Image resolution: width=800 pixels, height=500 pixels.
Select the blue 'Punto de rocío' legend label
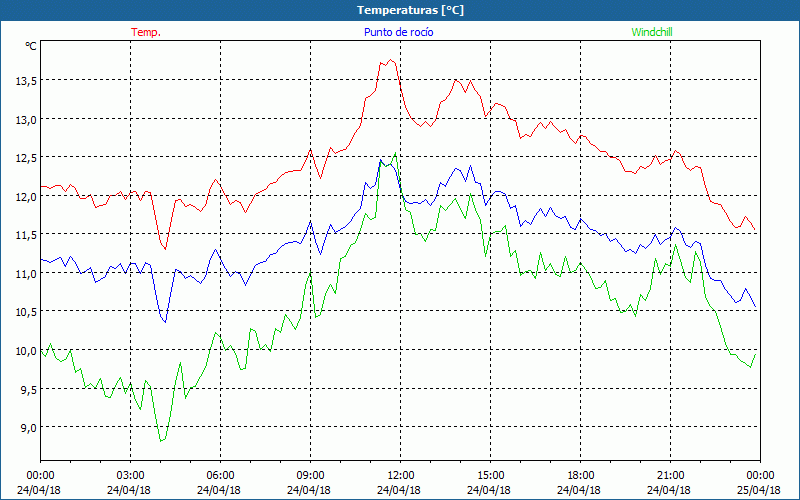398,32
